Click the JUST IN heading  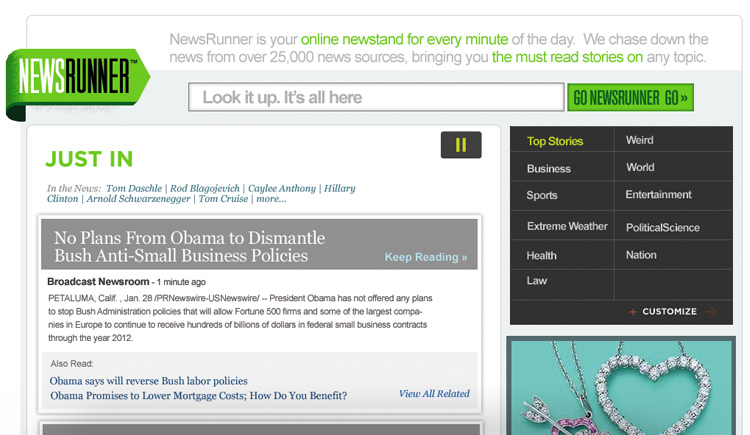pyautogui.click(x=89, y=159)
